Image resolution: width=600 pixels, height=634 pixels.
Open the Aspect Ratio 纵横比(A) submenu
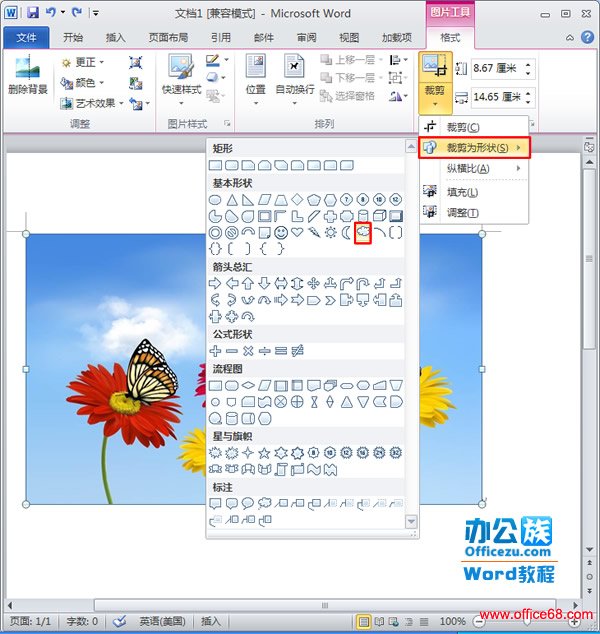point(474,168)
